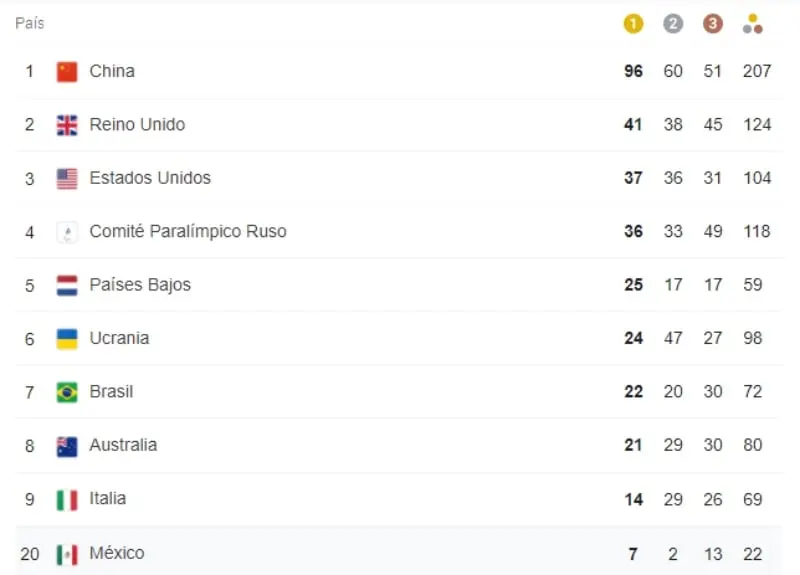Click Reino Unido's gold count of 41
Screen dimensions: 800x575
(x=633, y=124)
